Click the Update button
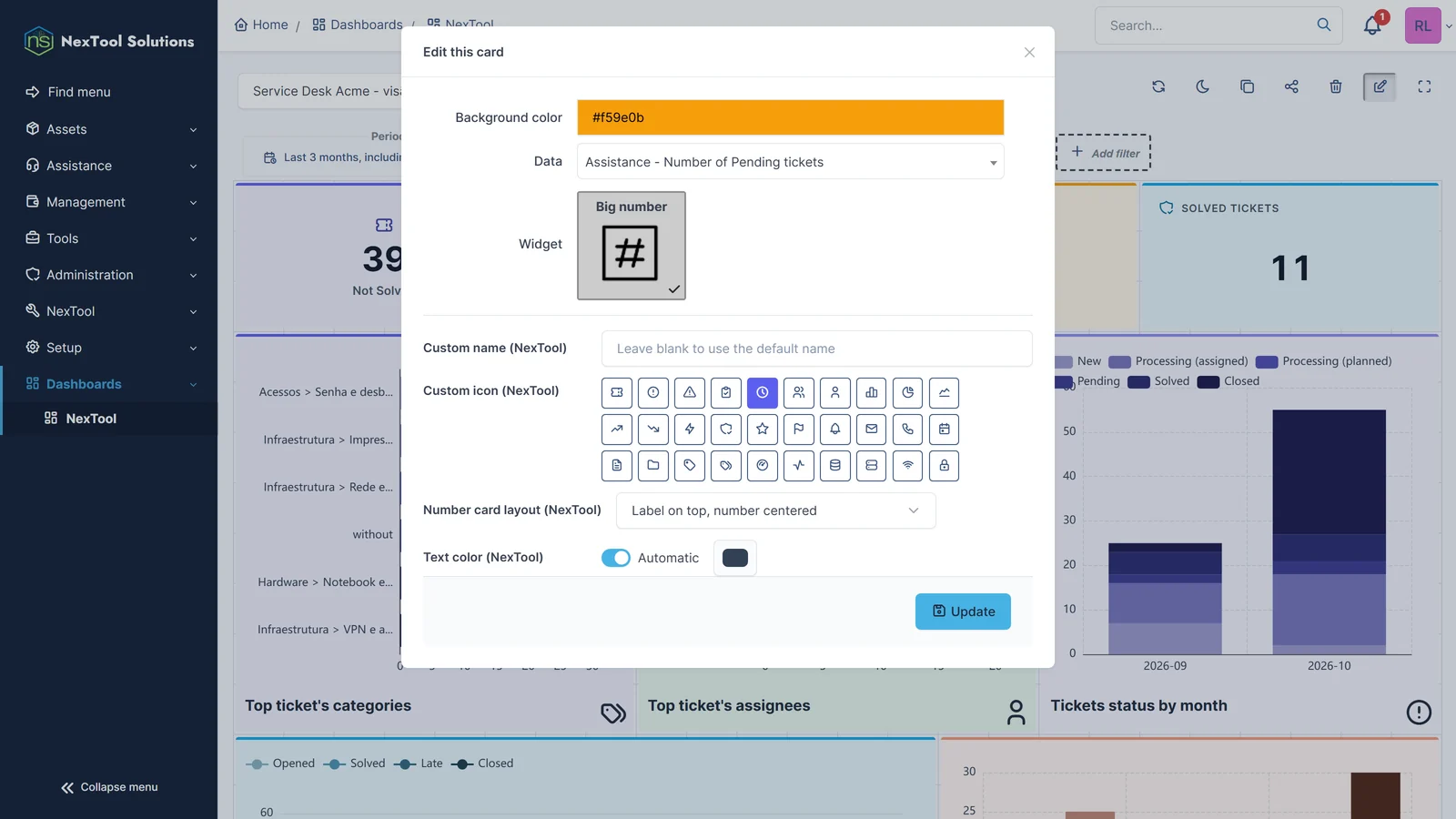 pyautogui.click(x=963, y=612)
